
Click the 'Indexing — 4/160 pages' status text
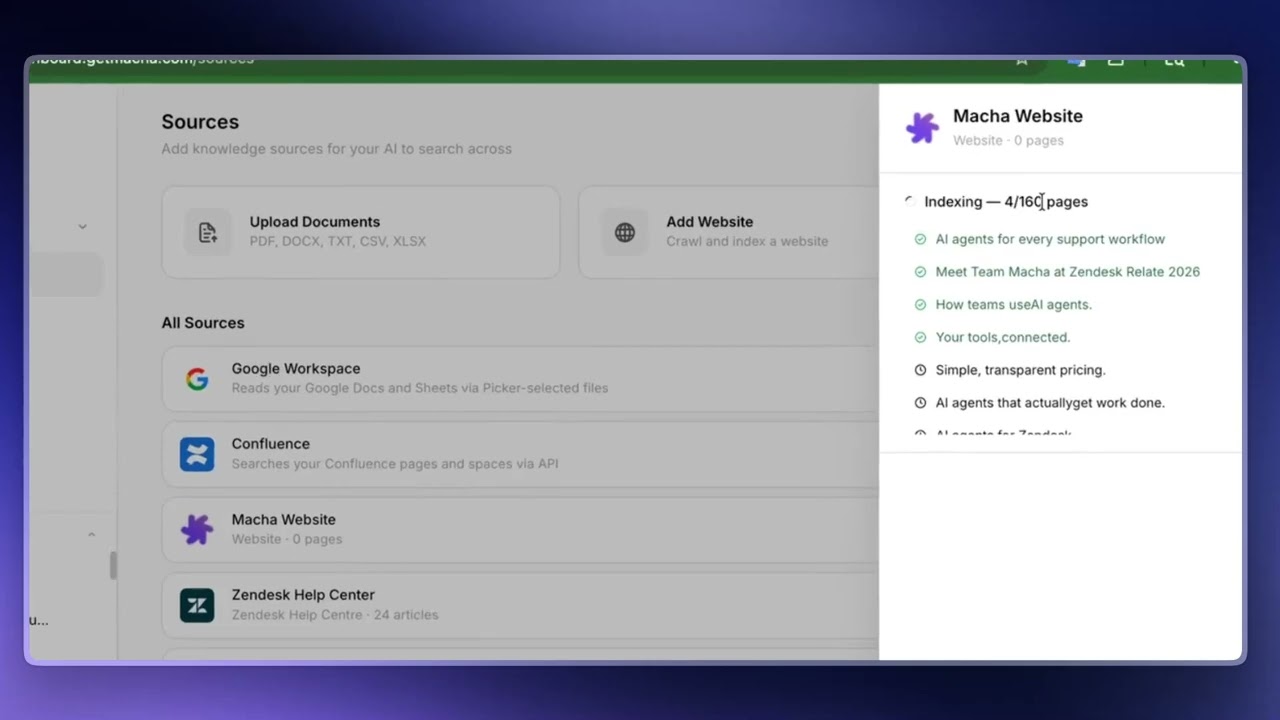click(x=1006, y=202)
